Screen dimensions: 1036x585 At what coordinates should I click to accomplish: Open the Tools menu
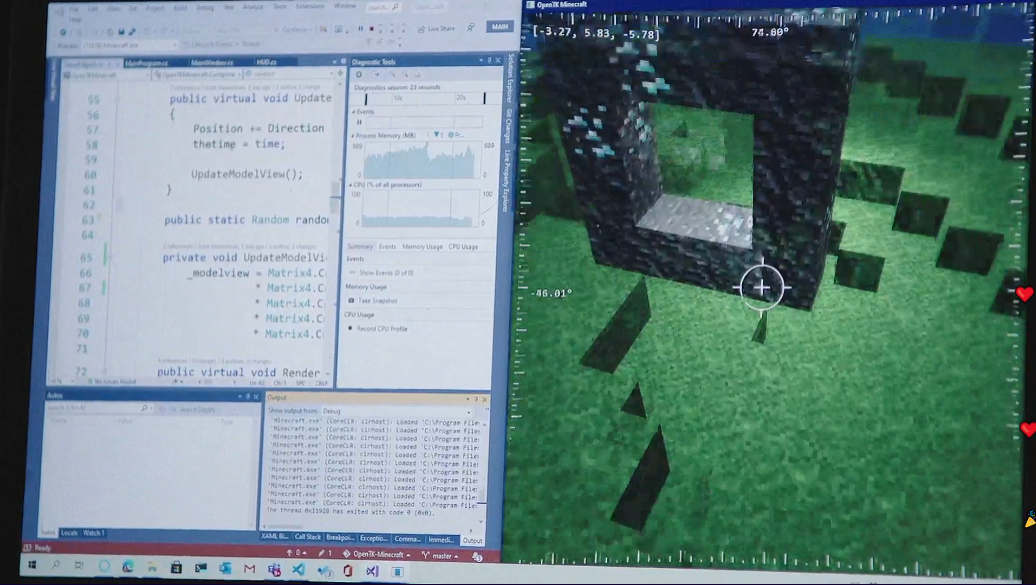[280, 7]
